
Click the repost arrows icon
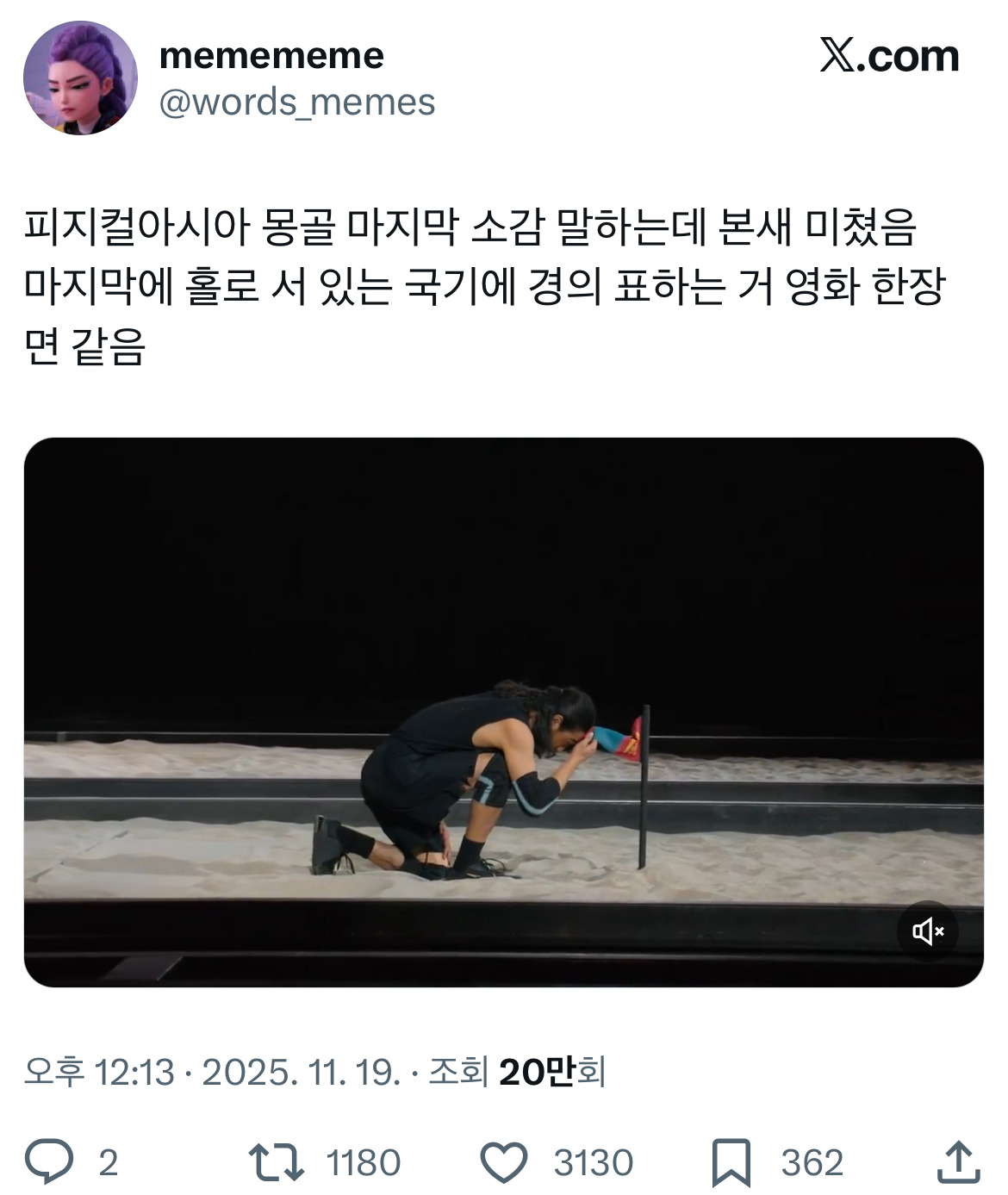(x=276, y=1162)
